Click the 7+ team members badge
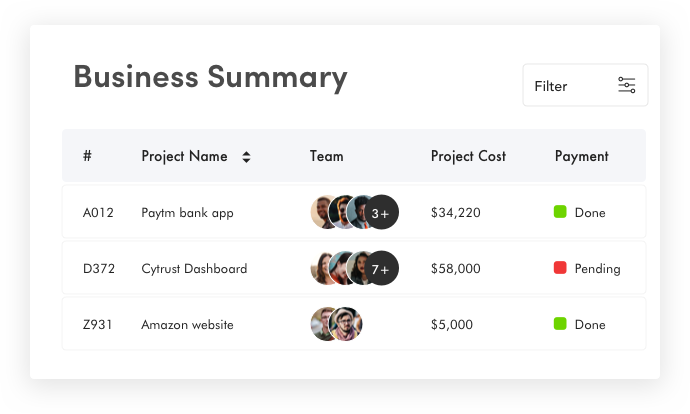The height and width of the screenshot is (414, 690). (381, 269)
